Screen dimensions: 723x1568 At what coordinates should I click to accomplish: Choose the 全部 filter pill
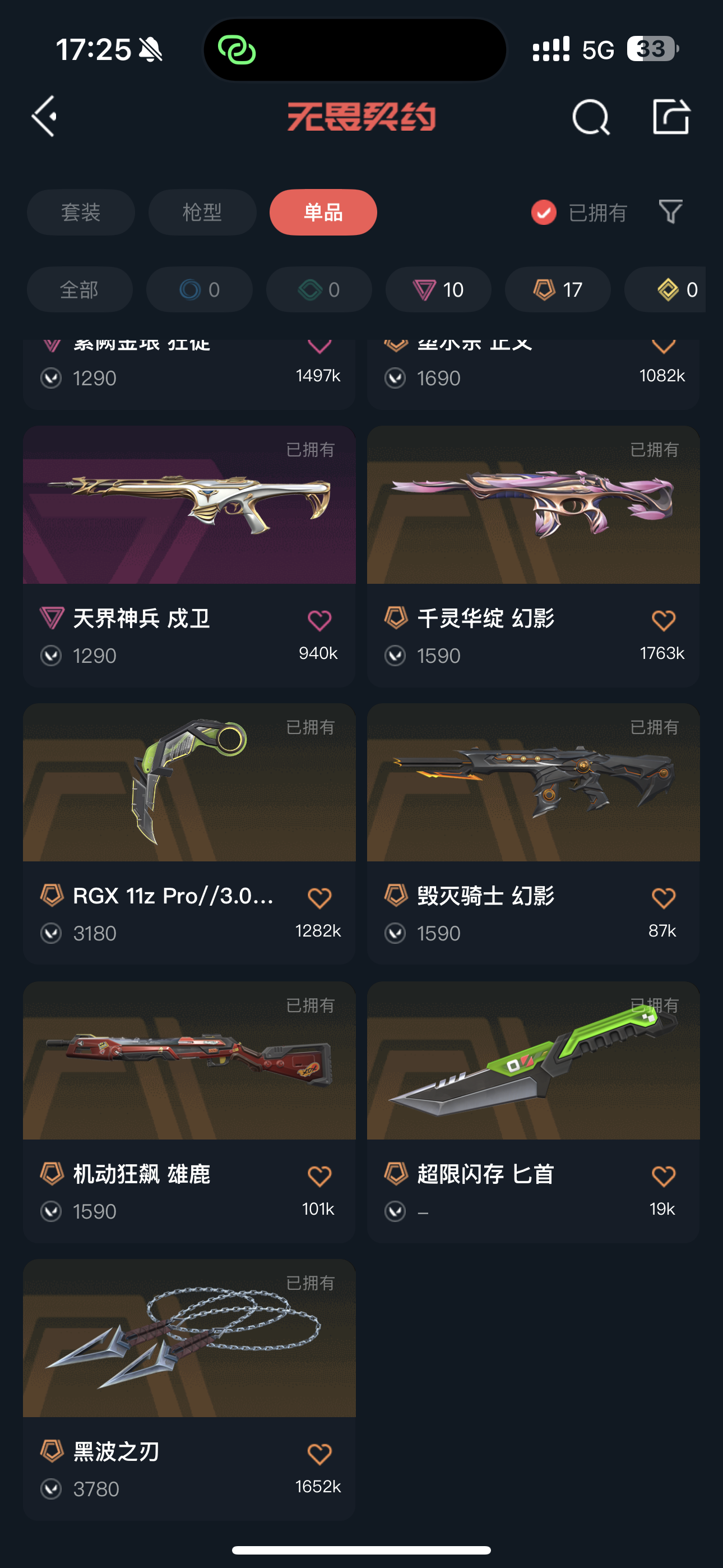(x=80, y=290)
